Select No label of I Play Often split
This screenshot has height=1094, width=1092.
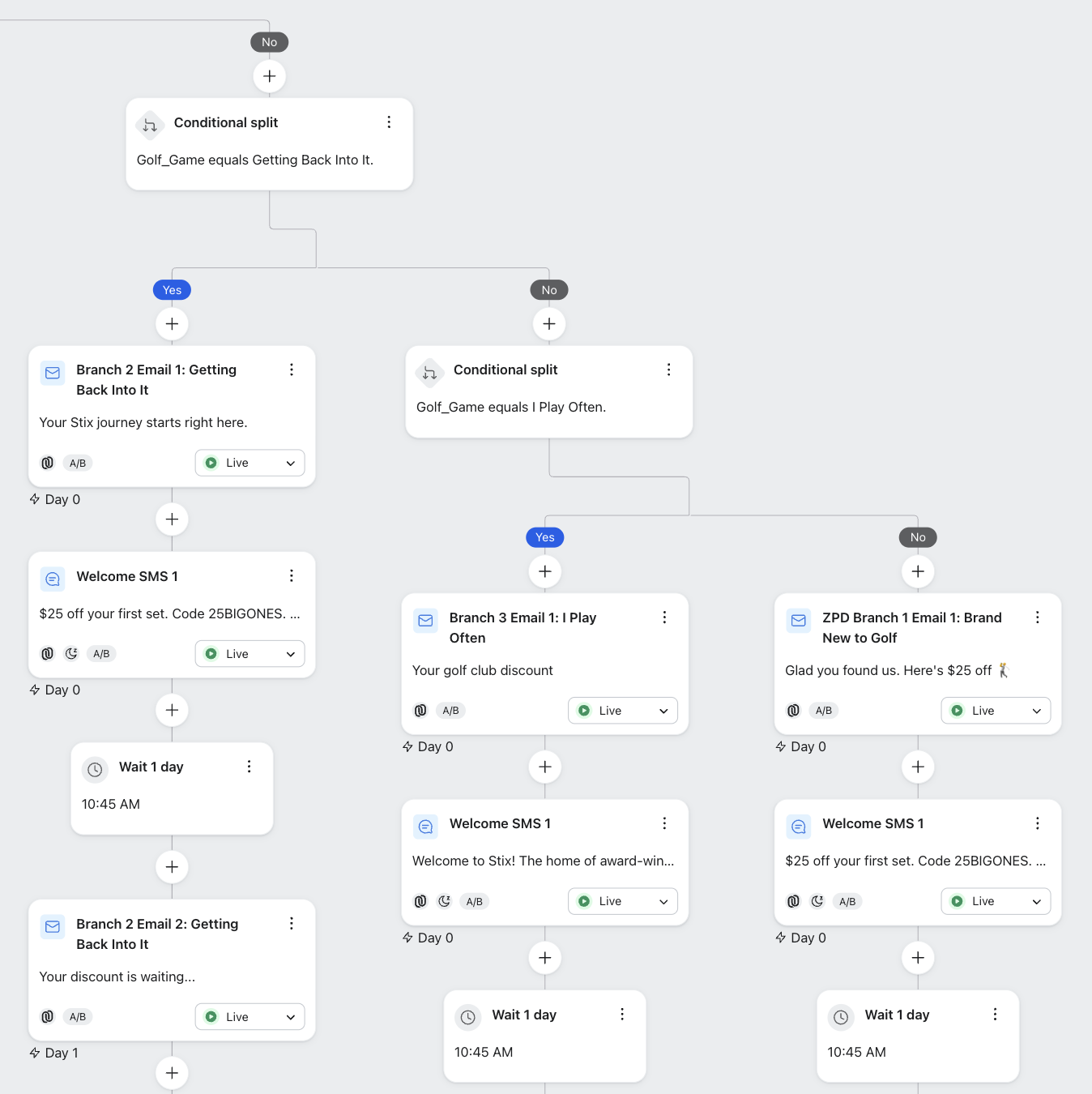pos(918,537)
